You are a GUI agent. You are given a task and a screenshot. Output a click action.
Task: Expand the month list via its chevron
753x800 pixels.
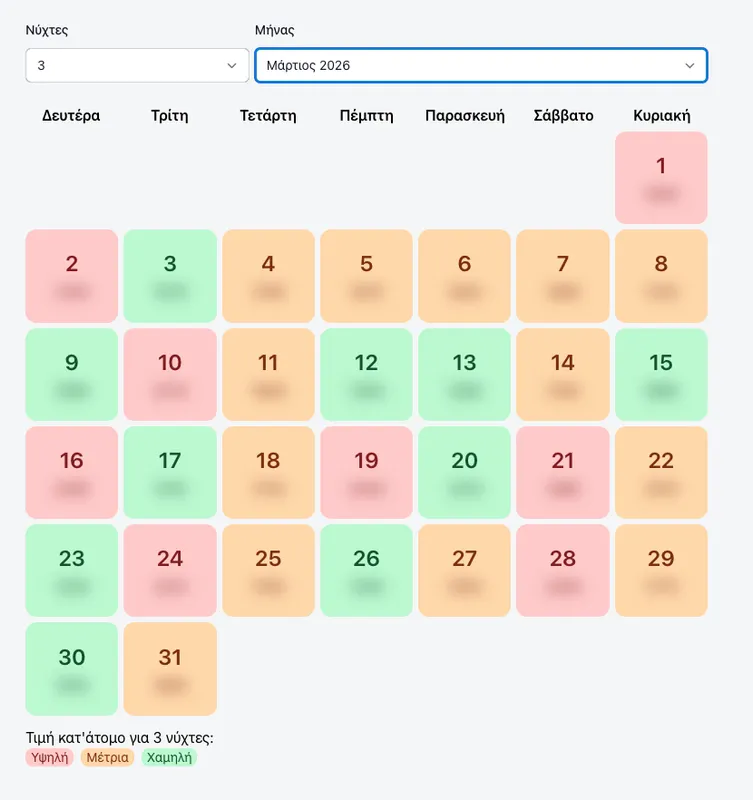(x=691, y=64)
